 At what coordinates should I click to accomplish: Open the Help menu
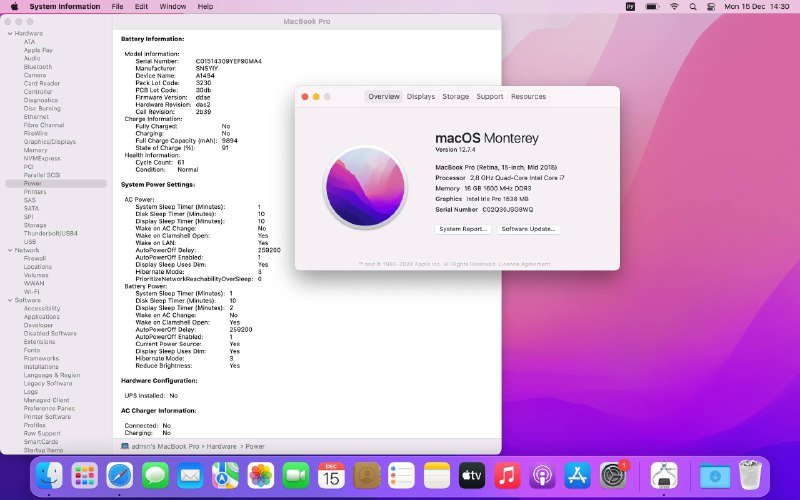[x=206, y=7]
